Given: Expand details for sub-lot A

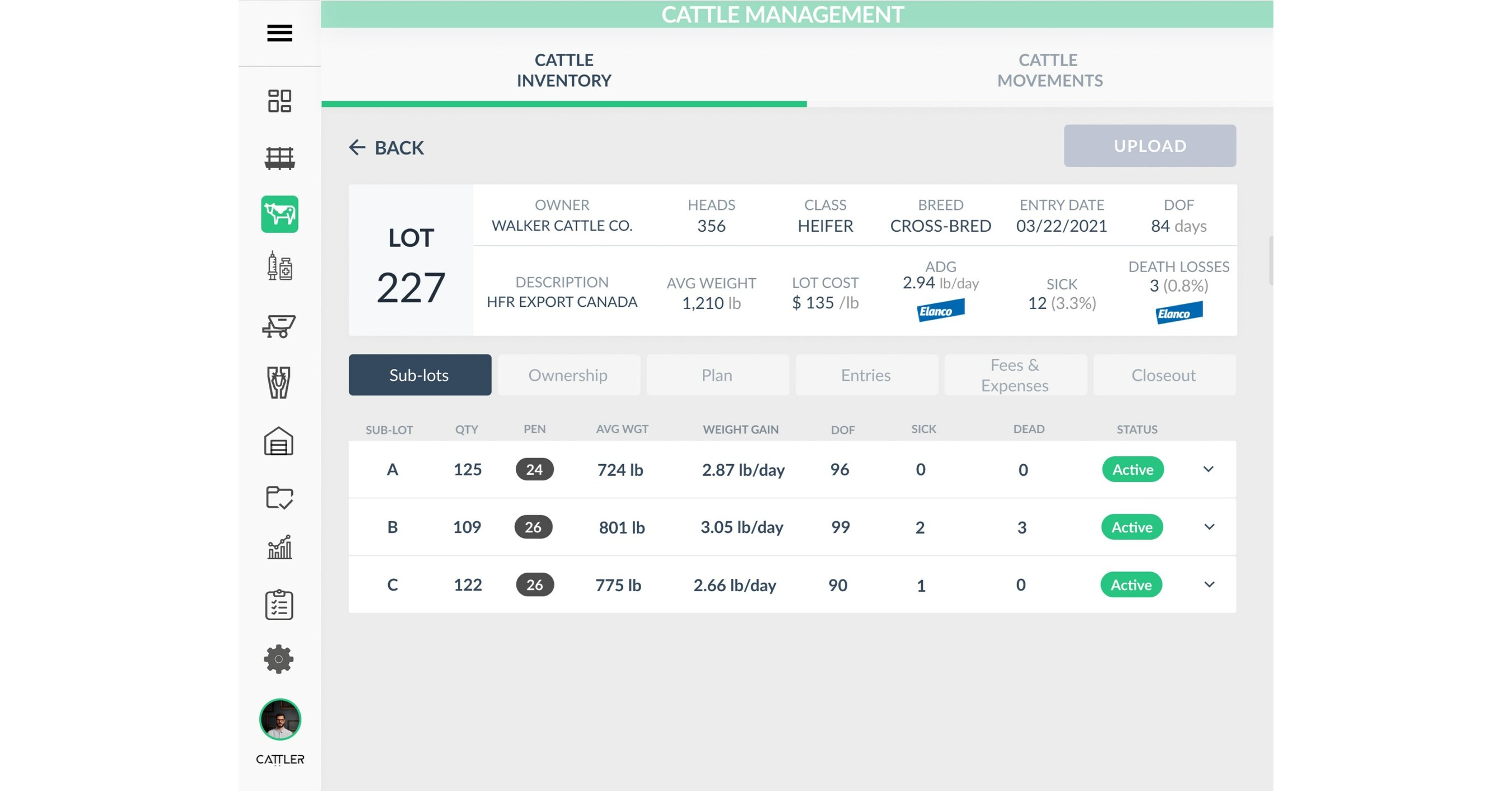Looking at the screenshot, I should pyautogui.click(x=1209, y=469).
